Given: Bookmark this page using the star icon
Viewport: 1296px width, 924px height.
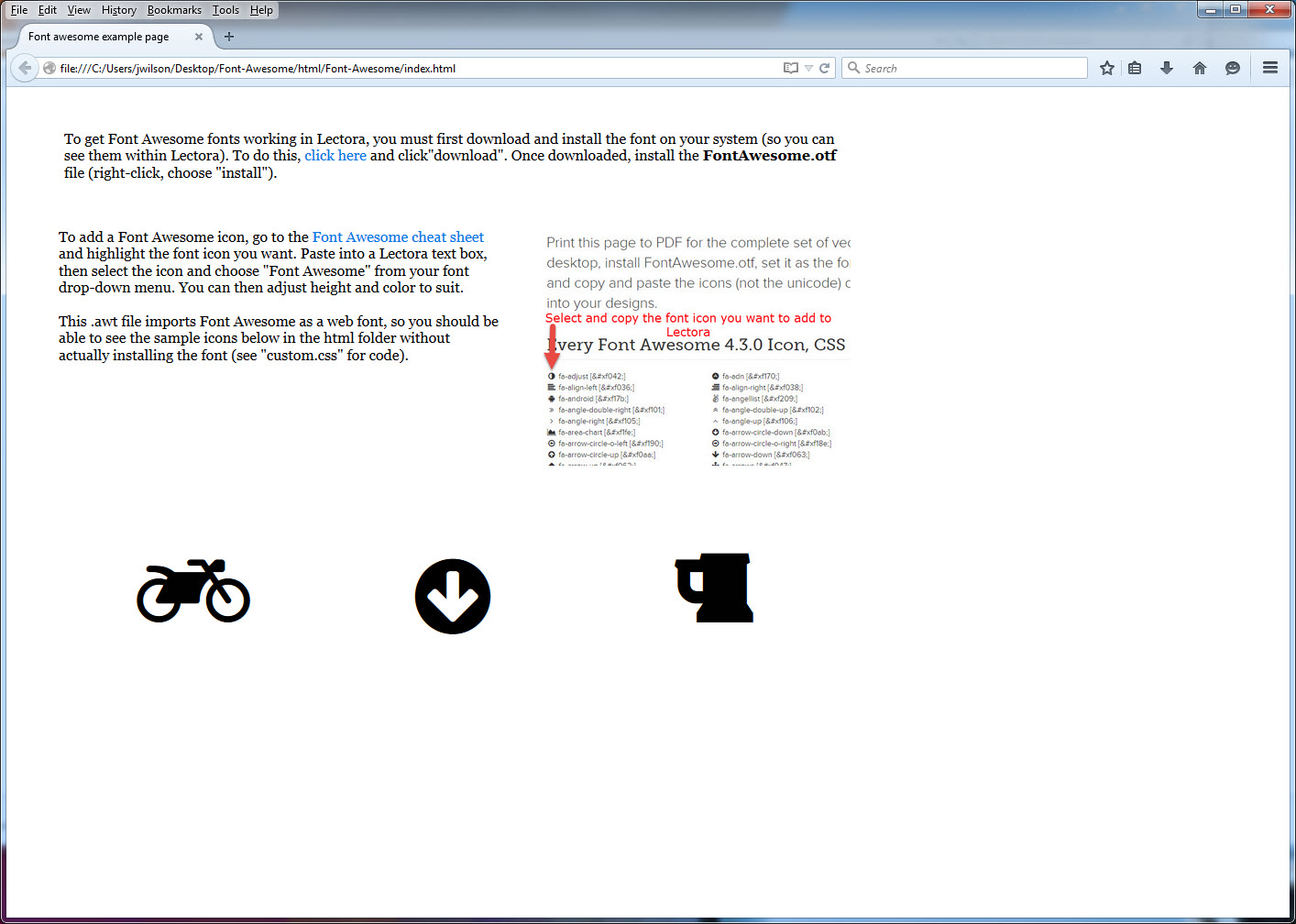Looking at the screenshot, I should (1107, 68).
